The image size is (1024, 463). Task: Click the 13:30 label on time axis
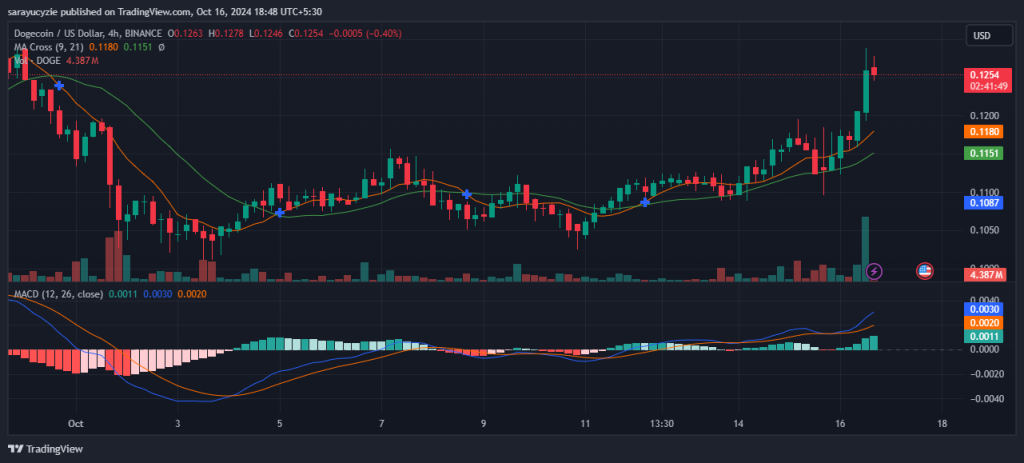(x=661, y=423)
